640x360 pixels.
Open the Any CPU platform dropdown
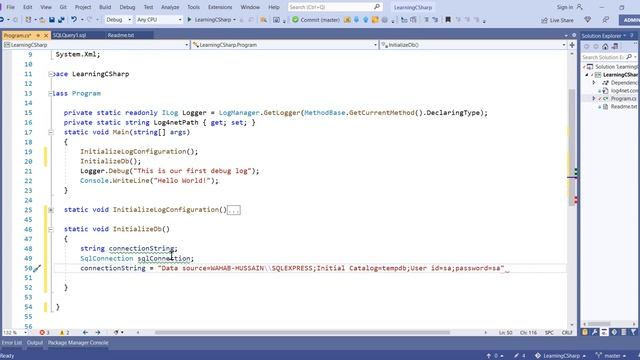(159, 20)
